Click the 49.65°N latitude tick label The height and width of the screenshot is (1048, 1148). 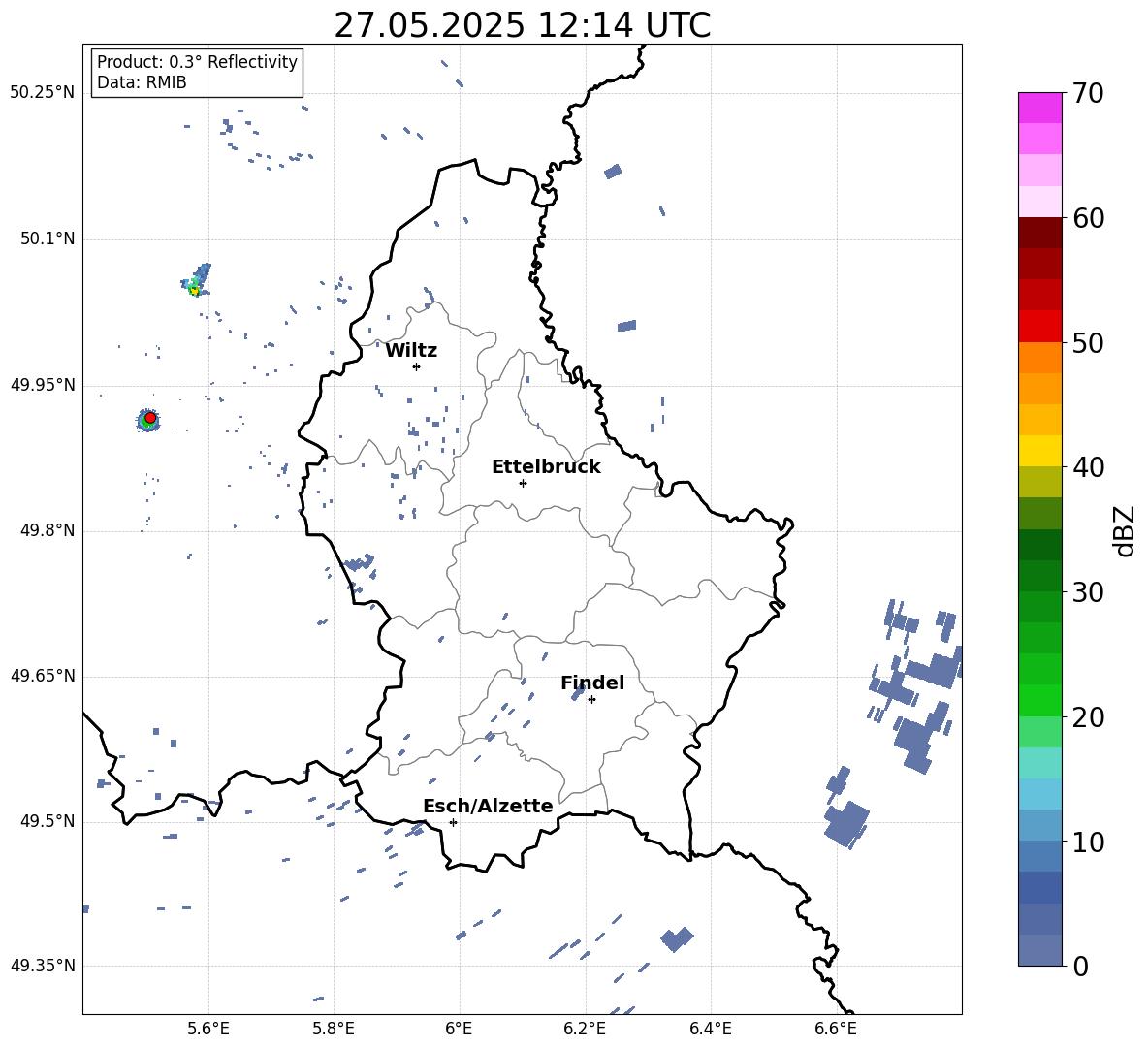43,676
